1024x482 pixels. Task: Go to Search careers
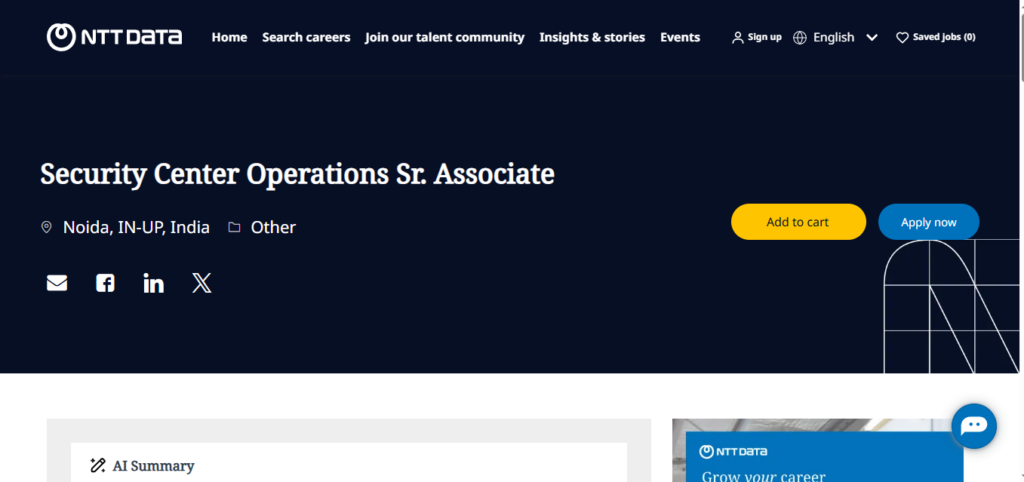pyautogui.click(x=306, y=37)
